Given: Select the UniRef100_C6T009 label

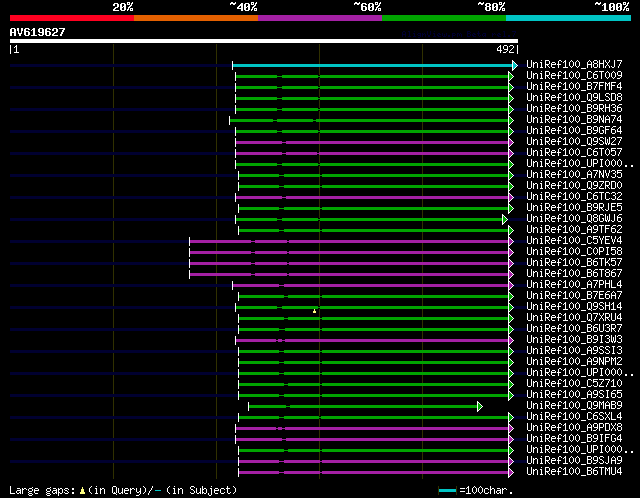Looking at the screenshot, I should 574,76.
